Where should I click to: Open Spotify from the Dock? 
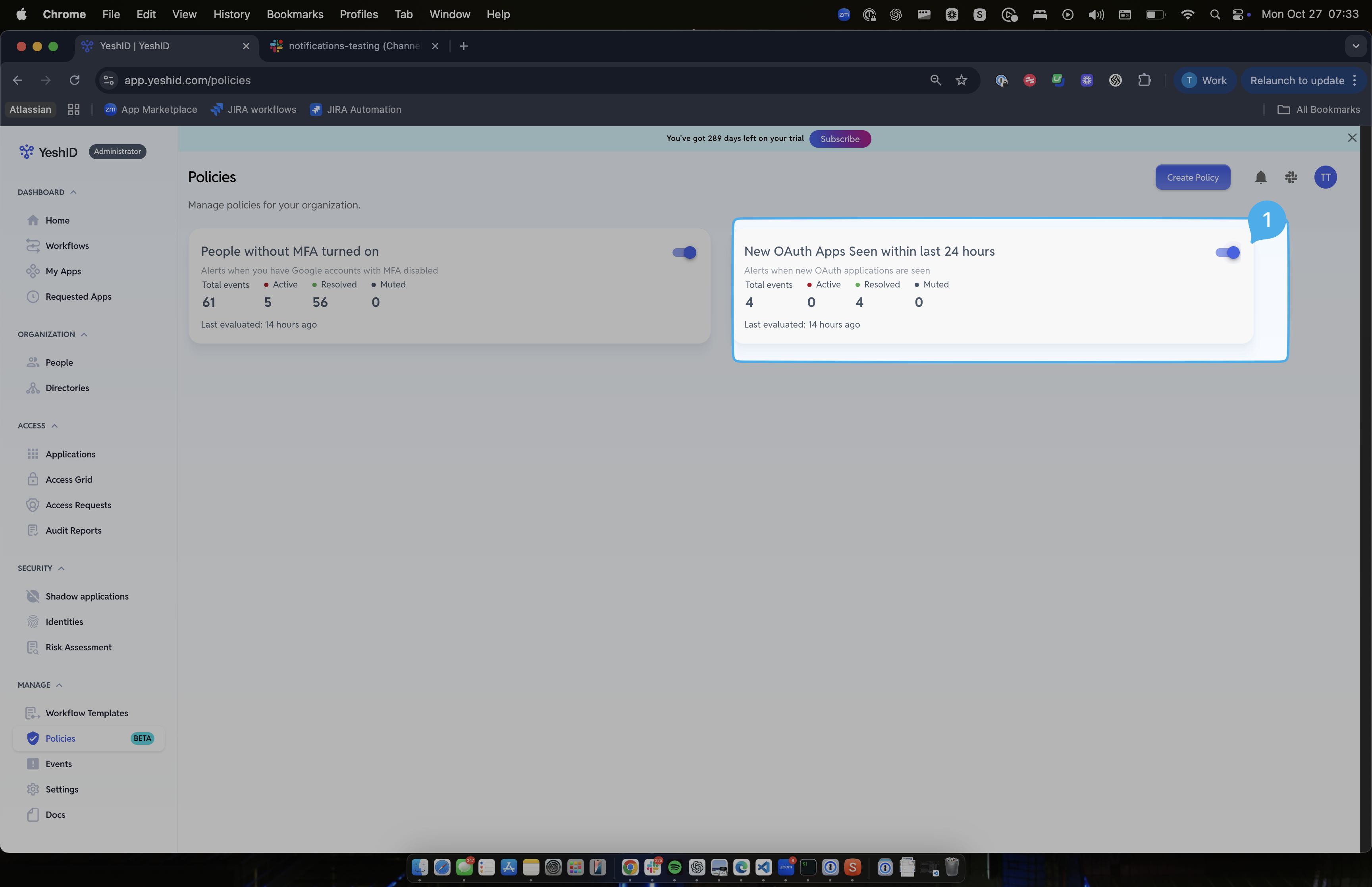click(x=675, y=867)
